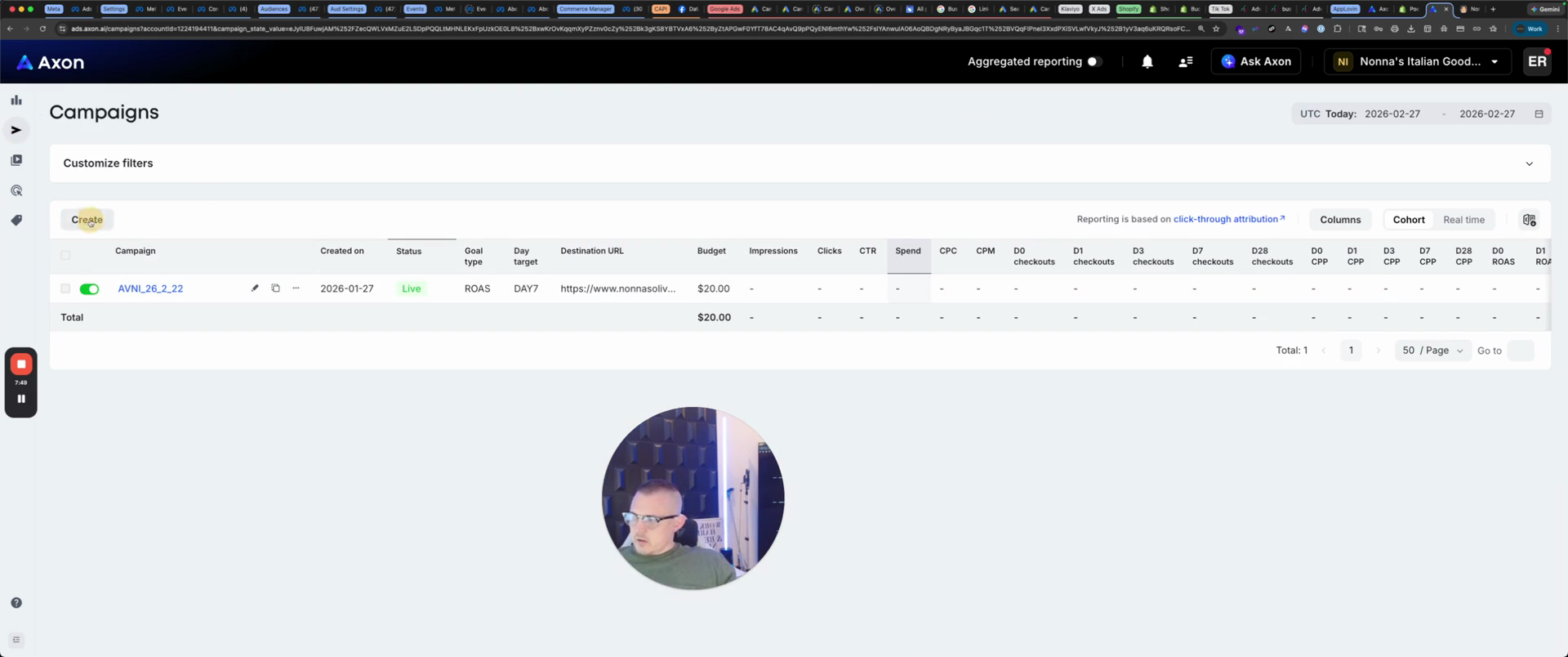1568x657 pixels.
Task: Click the Go to page input field
Action: click(1520, 351)
